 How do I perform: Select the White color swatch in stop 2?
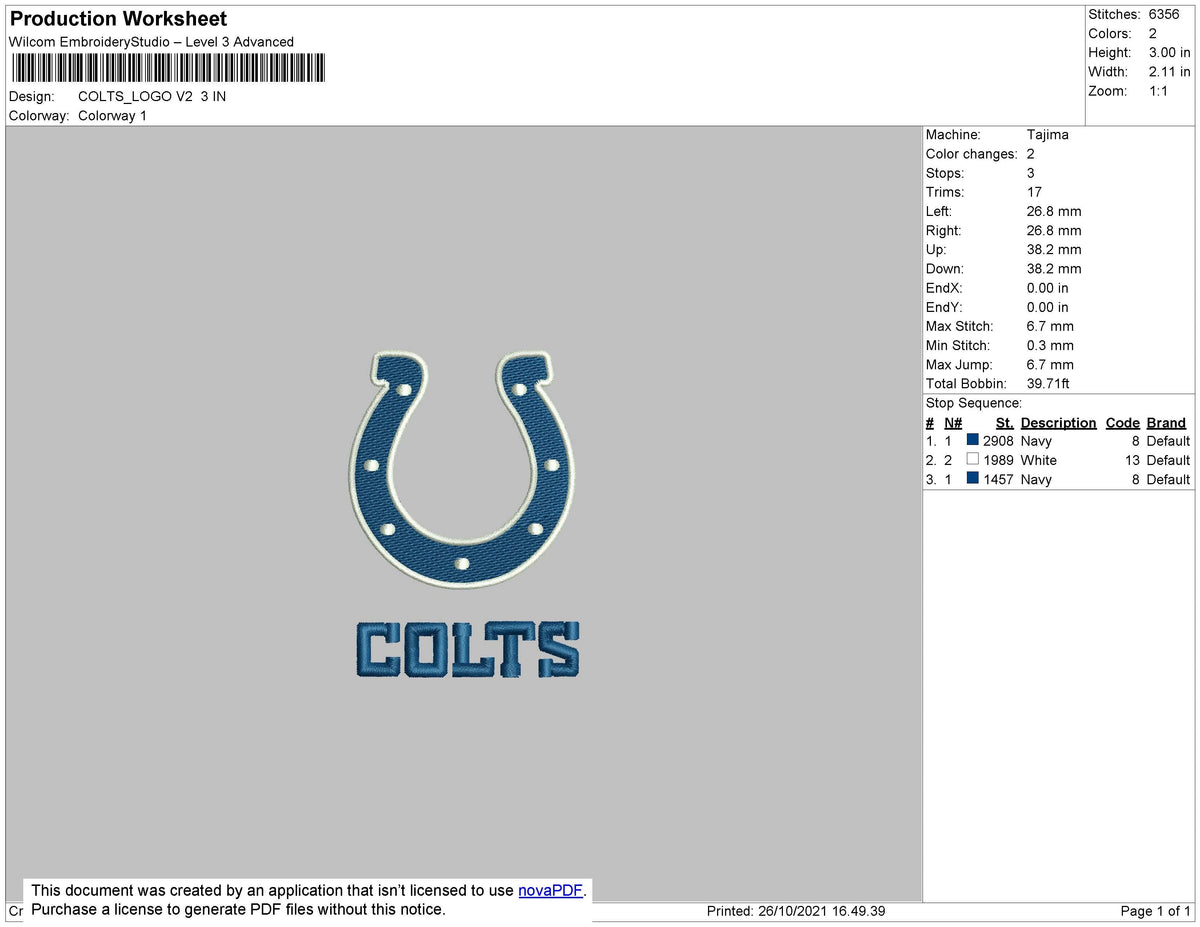pyautogui.click(x=971, y=459)
